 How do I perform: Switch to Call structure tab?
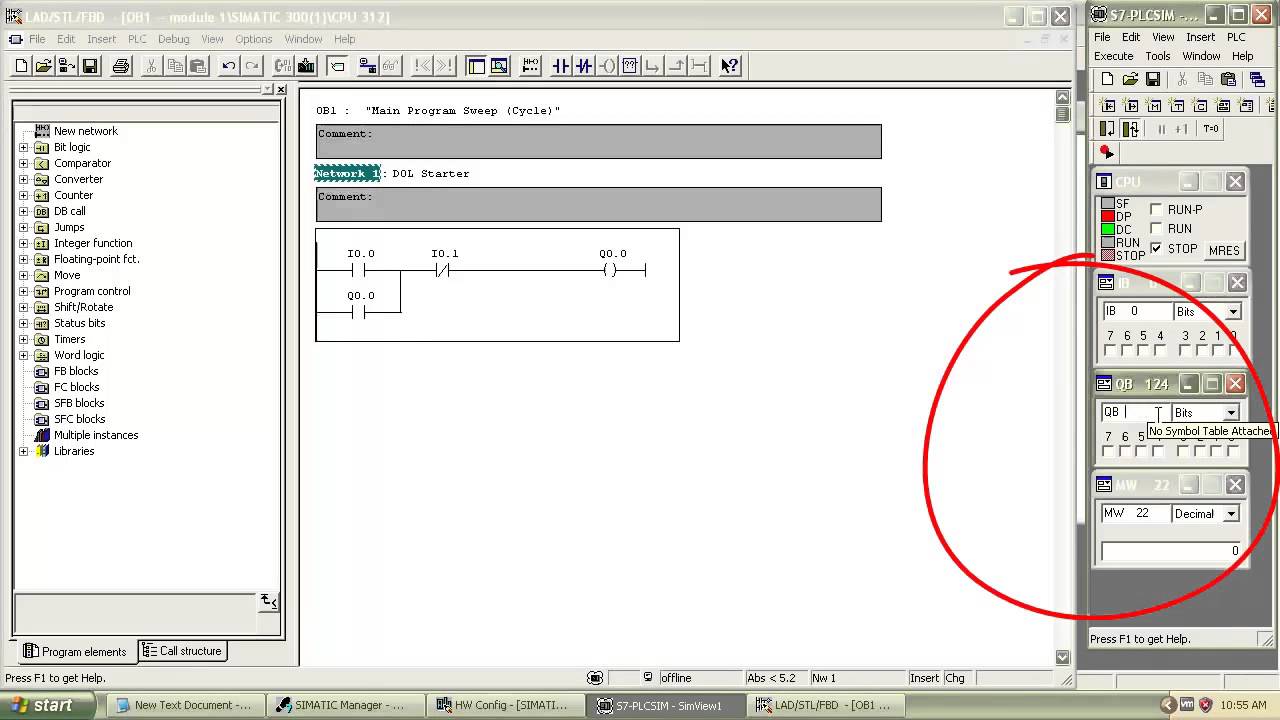[x=182, y=651]
